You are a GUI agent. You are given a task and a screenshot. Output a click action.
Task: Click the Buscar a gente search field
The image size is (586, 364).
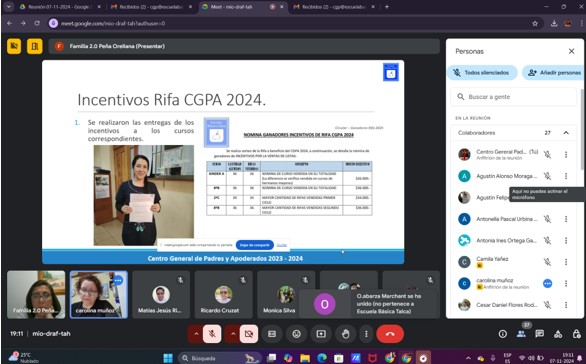point(514,97)
